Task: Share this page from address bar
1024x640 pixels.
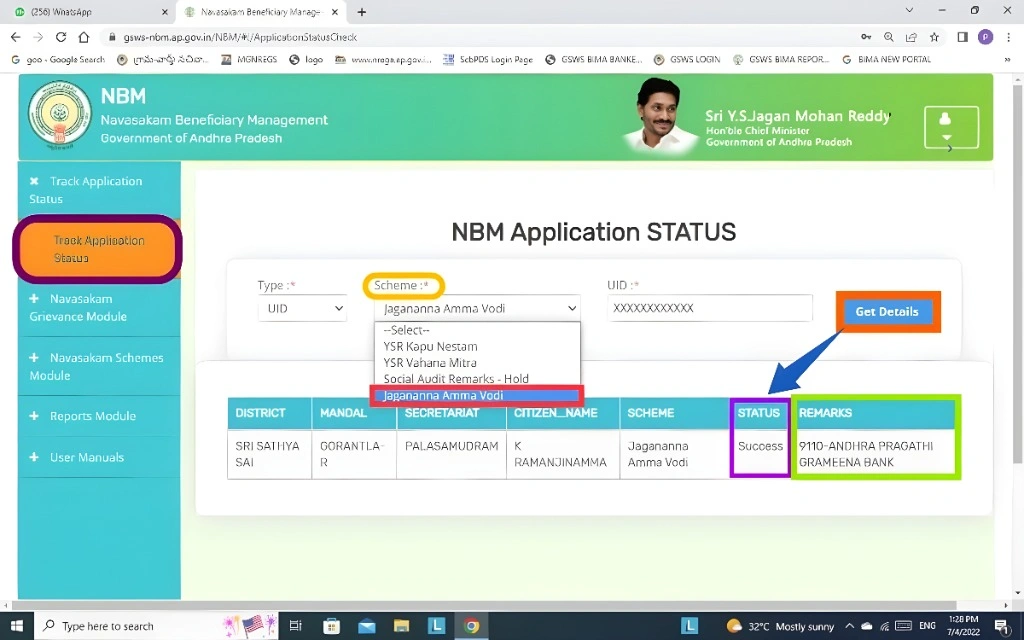Action: click(x=912, y=37)
